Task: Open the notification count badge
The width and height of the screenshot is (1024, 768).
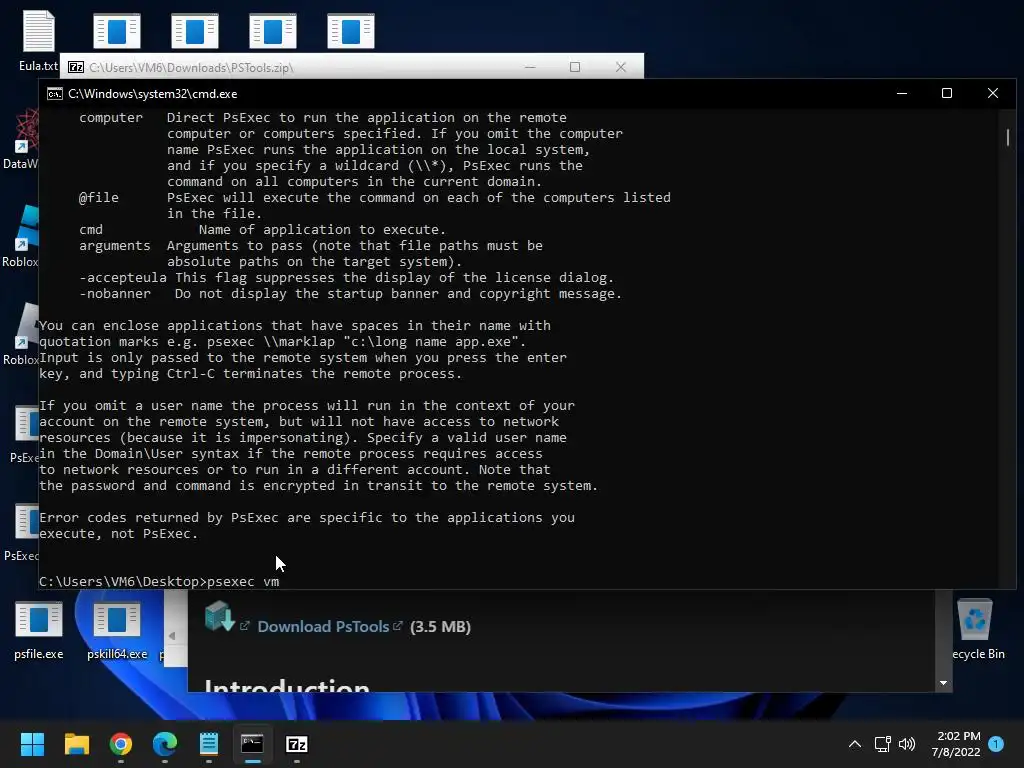Action: coord(996,744)
